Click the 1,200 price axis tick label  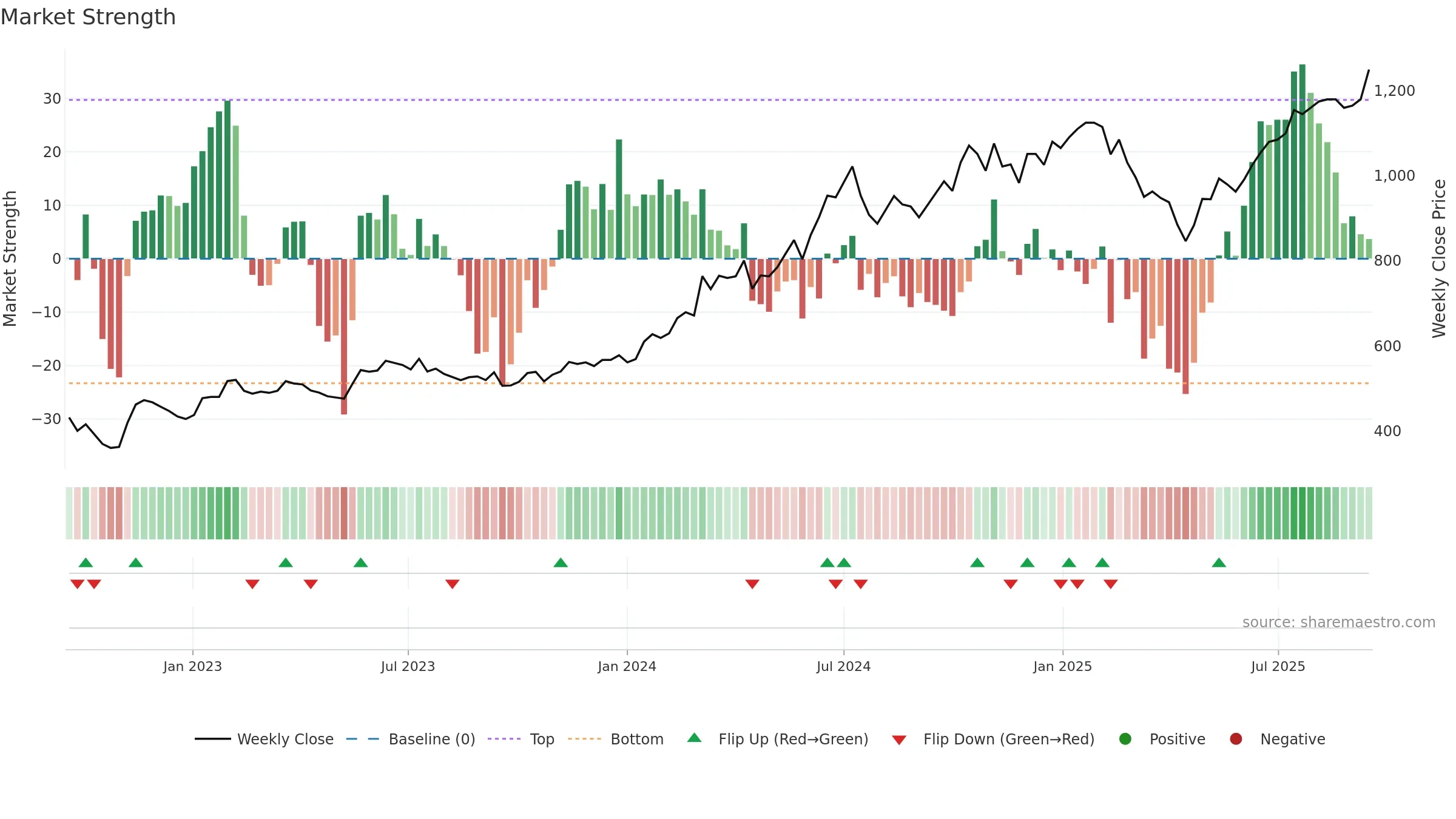click(1394, 91)
